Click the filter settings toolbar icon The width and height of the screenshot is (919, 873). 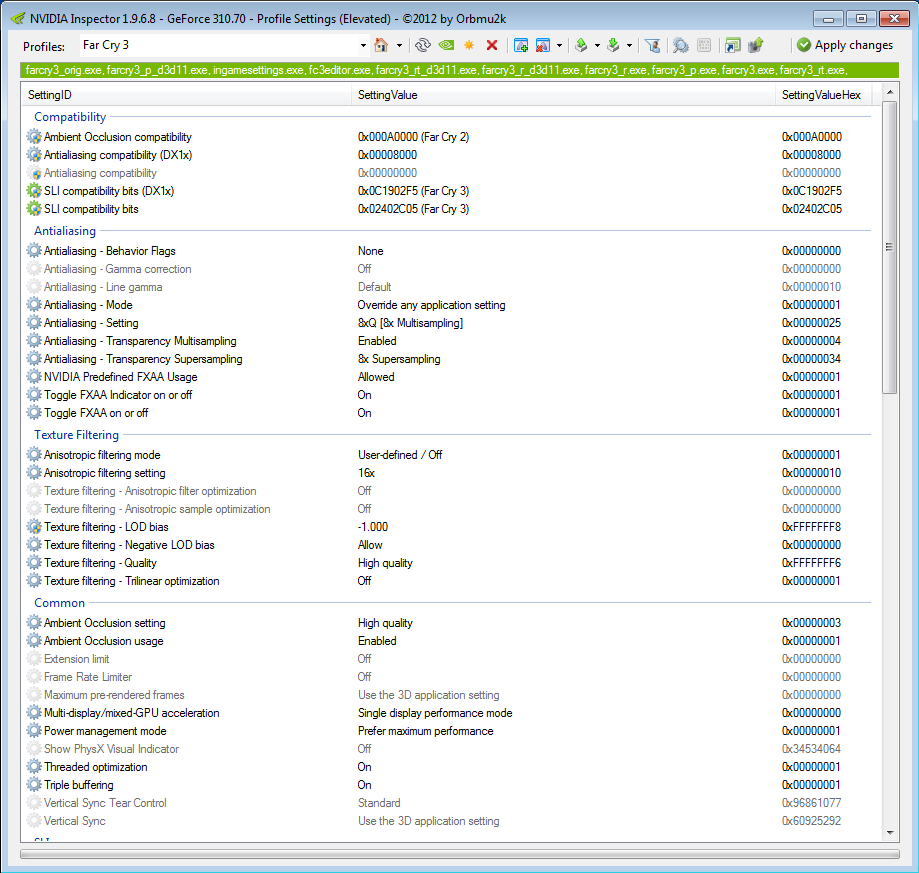point(652,45)
